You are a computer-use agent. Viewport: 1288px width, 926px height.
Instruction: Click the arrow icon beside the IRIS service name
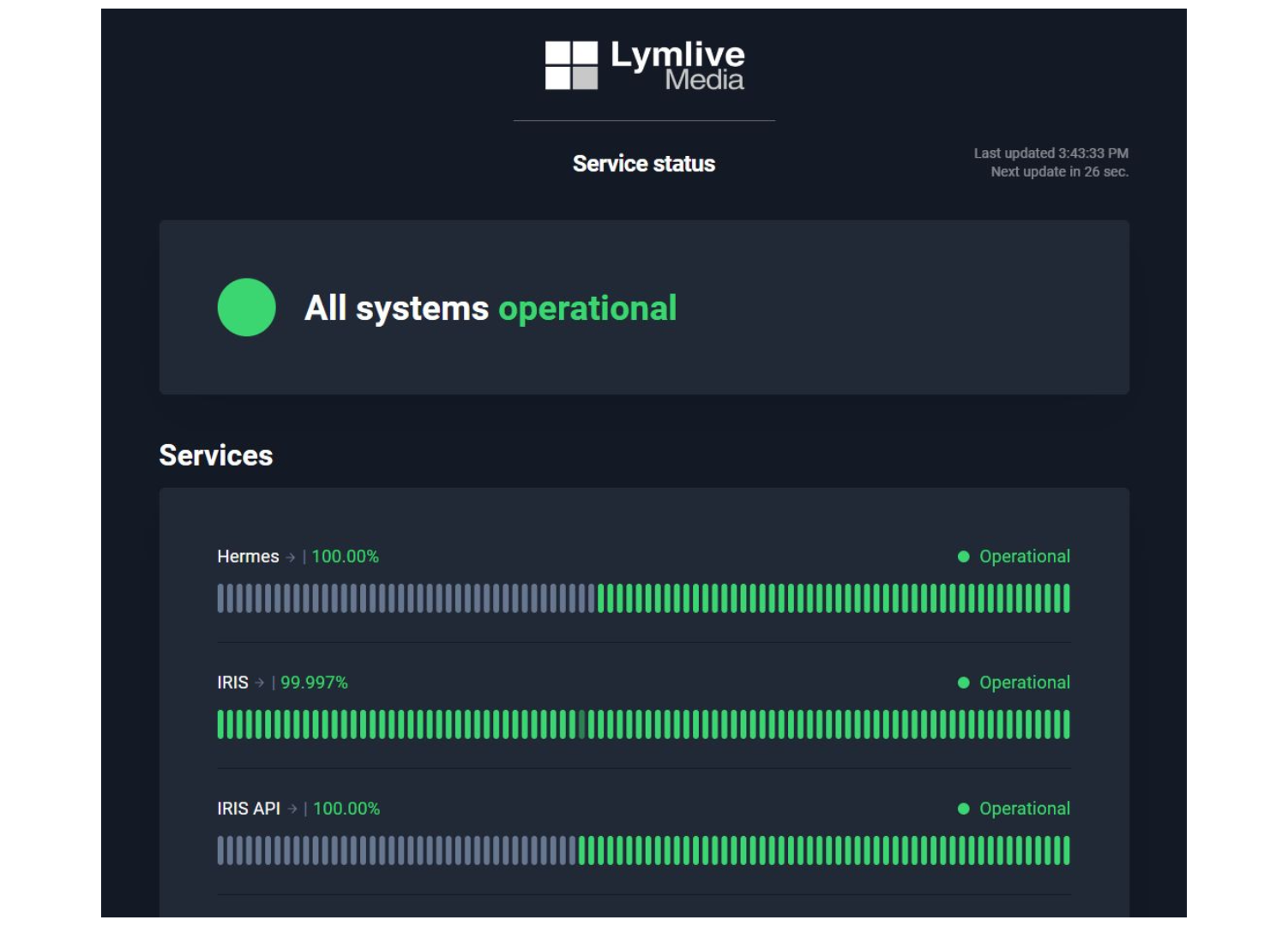(x=260, y=683)
